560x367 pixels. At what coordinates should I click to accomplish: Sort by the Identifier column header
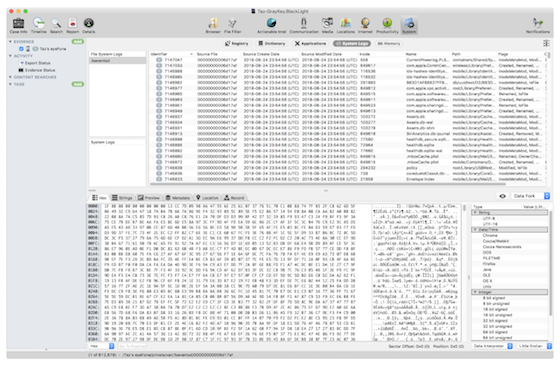pyautogui.click(x=171, y=54)
